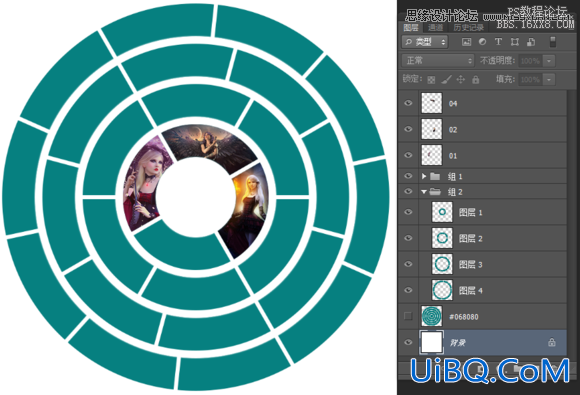Click the 填充 100% value field
The image size is (580, 395).
click(x=531, y=80)
